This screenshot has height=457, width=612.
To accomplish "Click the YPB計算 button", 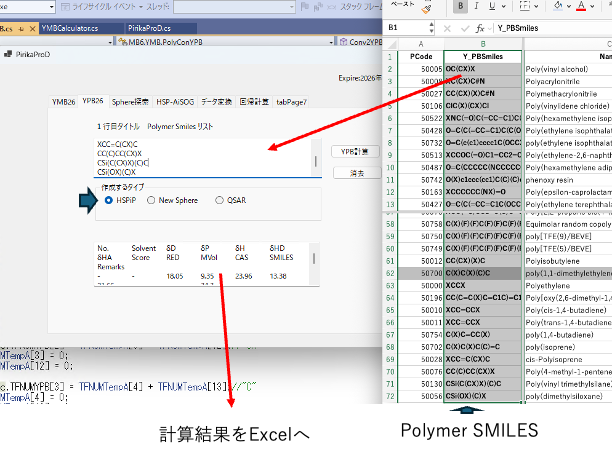I will point(355,152).
